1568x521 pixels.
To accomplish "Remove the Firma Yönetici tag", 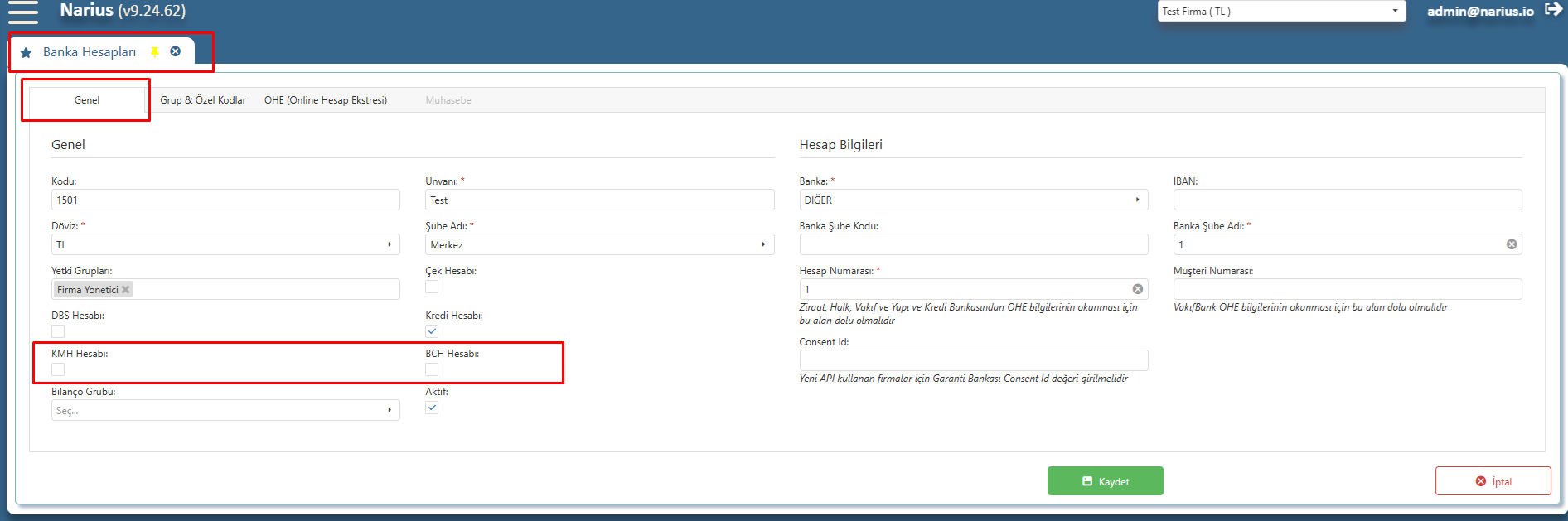I will tap(126, 290).
